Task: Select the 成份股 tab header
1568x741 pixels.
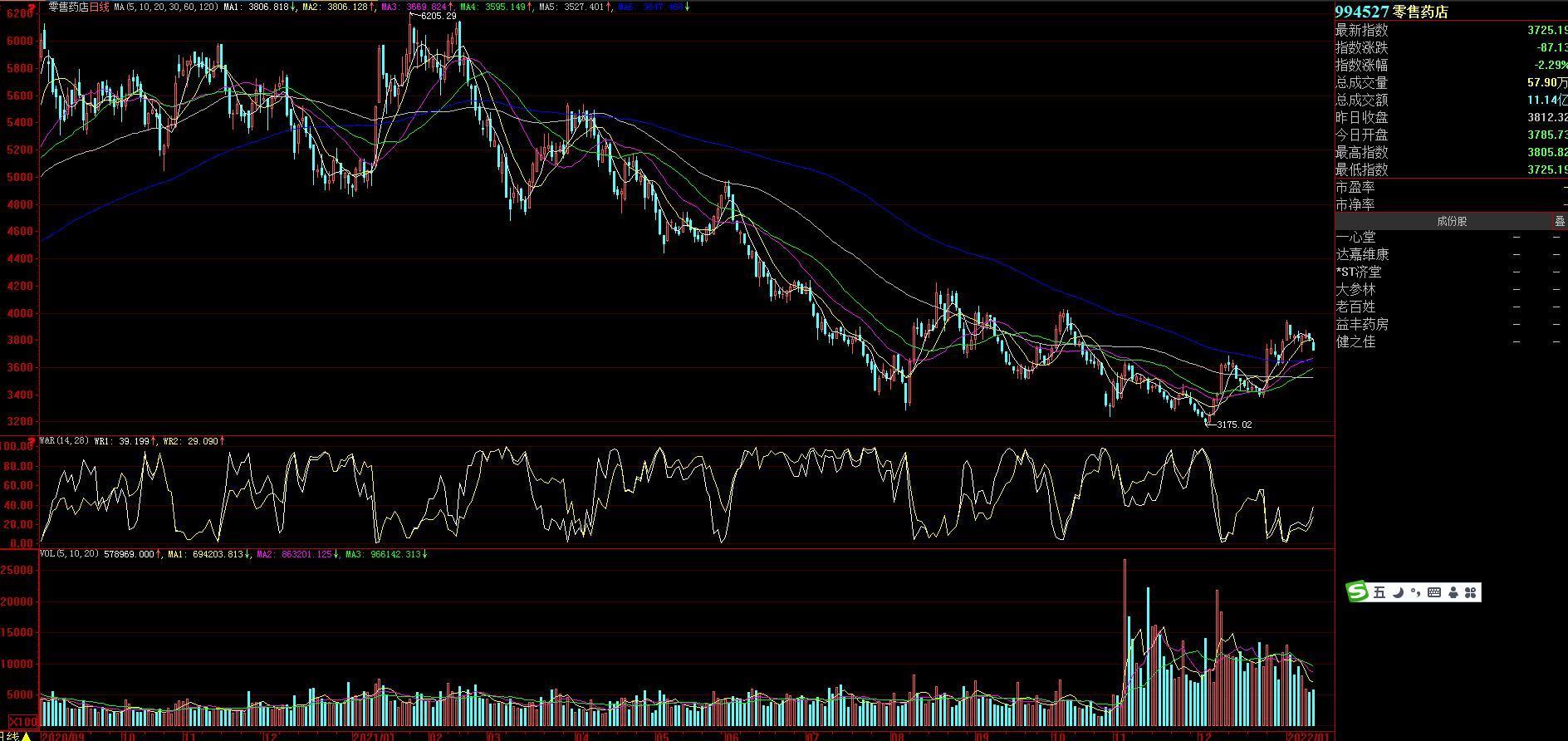Action: (x=1451, y=221)
